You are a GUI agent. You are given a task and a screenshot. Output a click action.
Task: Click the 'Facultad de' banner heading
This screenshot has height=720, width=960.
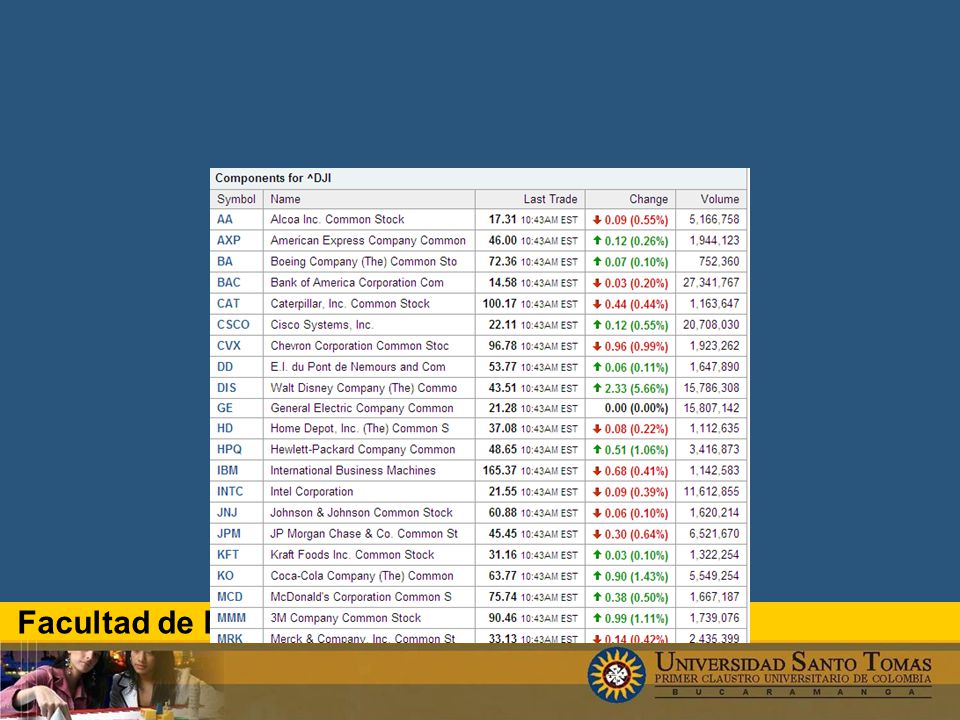click(x=105, y=623)
